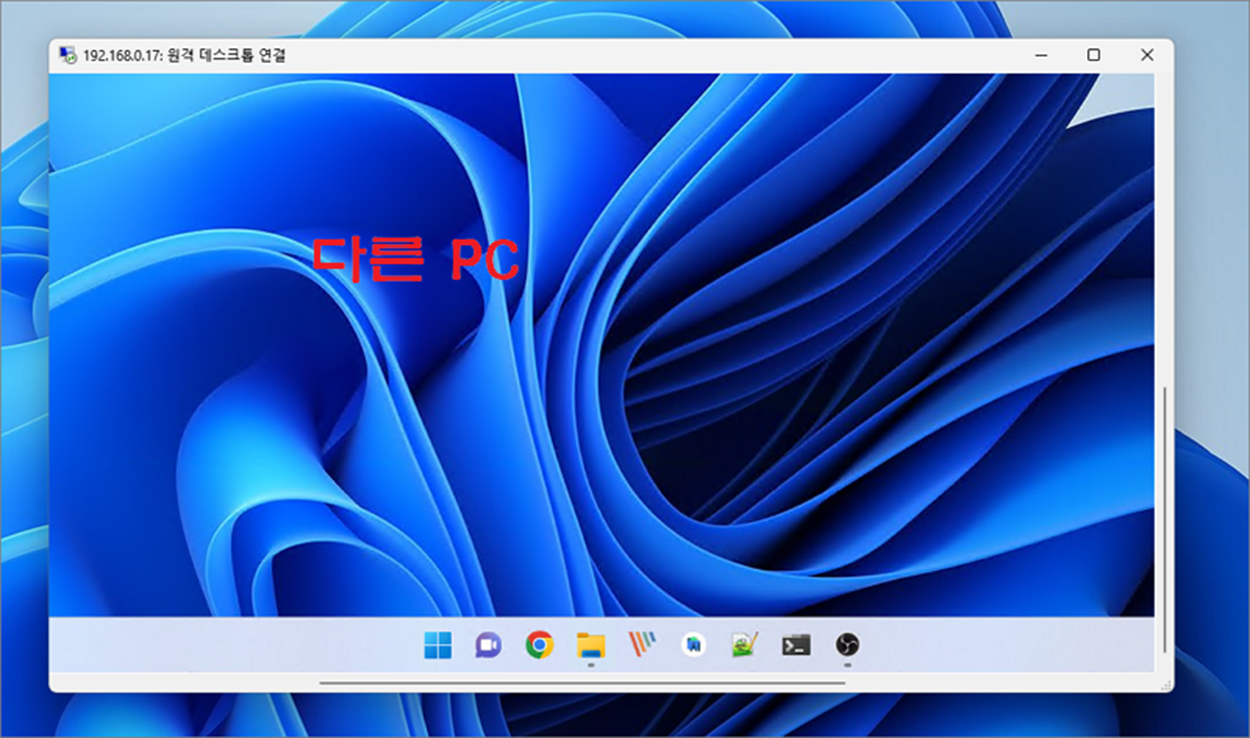Open the Start menu in the remote taskbar
1250x738 pixels.
click(438, 645)
